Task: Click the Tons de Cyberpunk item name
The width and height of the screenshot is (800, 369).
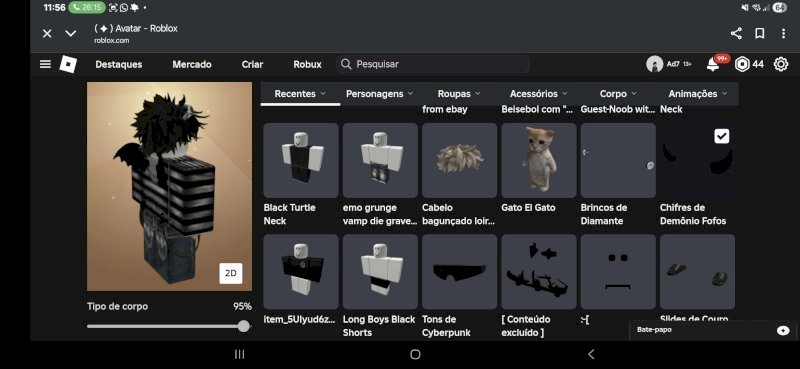Action: coord(446,326)
